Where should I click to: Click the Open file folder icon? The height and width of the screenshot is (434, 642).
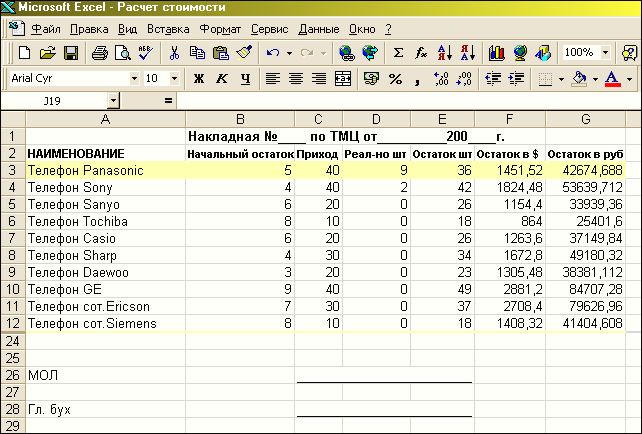(47, 53)
